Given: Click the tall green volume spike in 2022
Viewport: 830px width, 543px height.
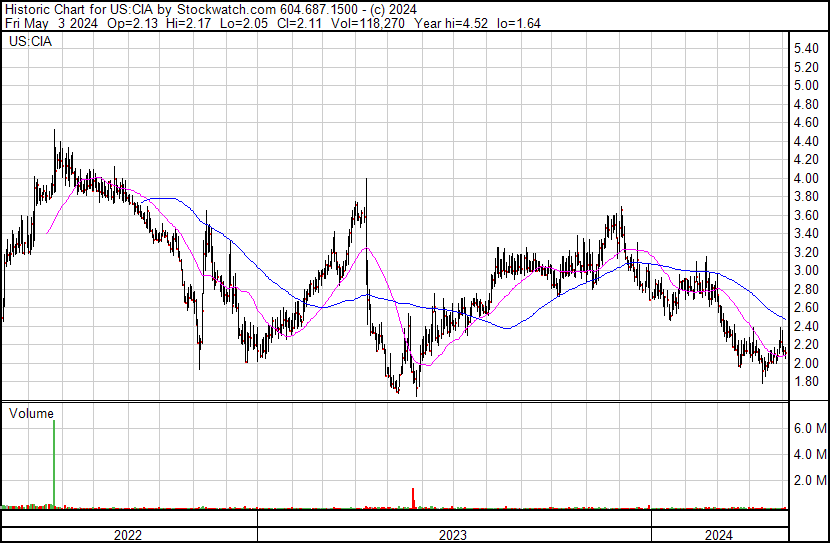Looking at the screenshot, I should coord(53,460).
